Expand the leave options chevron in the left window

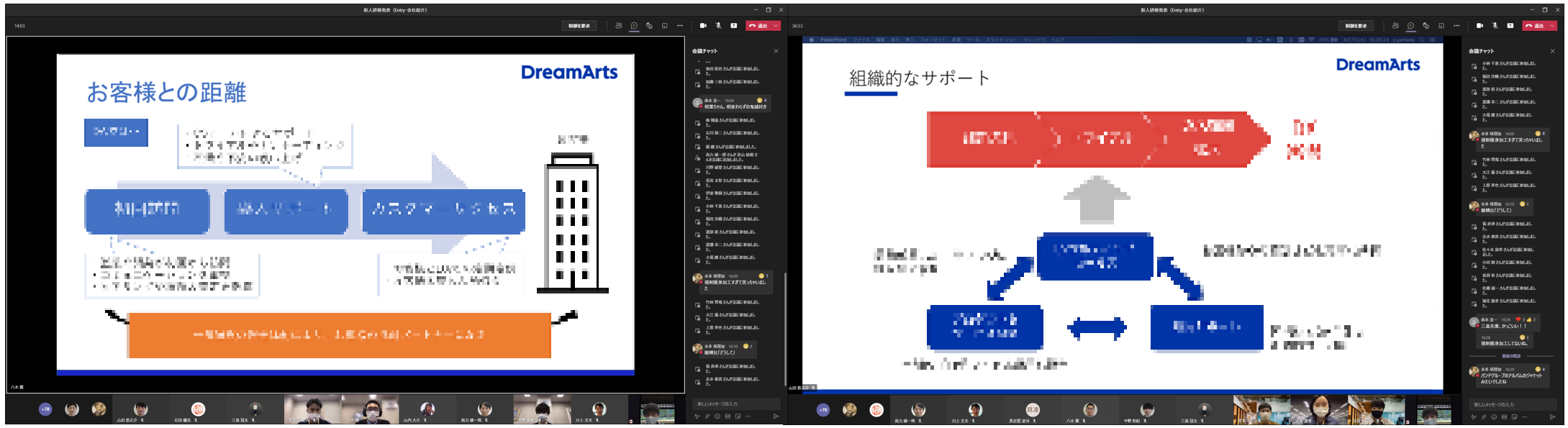776,26
